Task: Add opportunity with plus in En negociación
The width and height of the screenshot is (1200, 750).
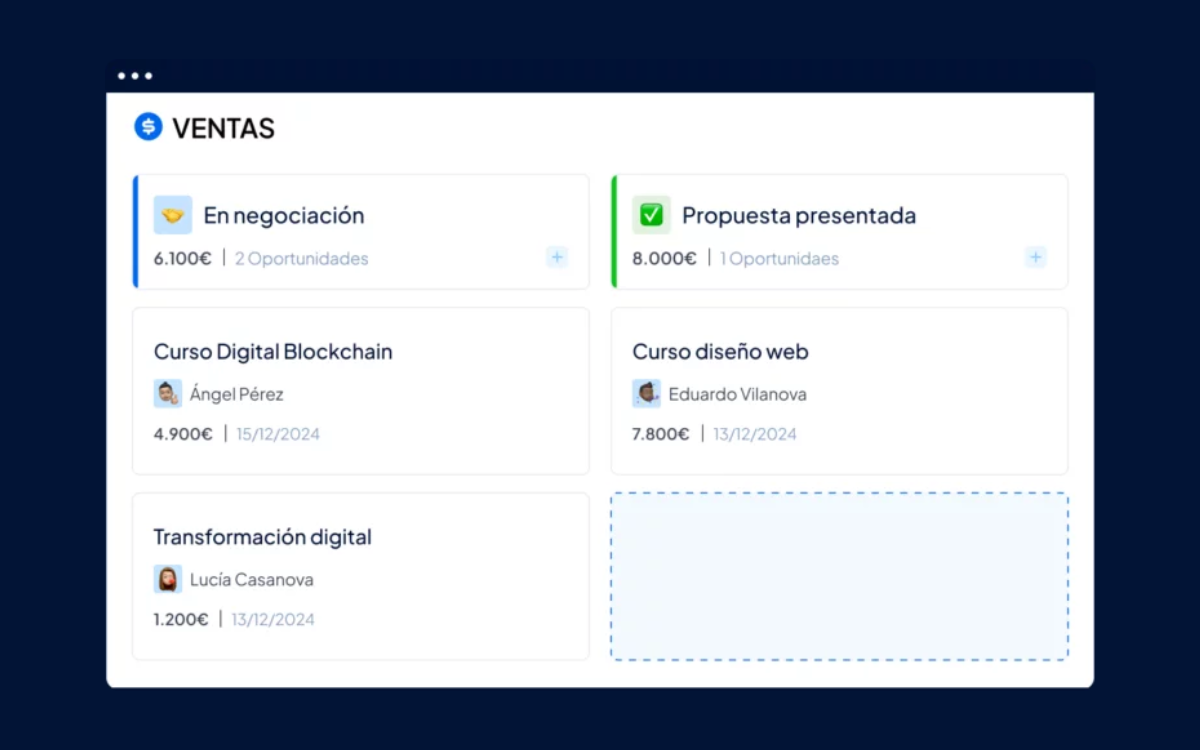Action: tap(557, 258)
